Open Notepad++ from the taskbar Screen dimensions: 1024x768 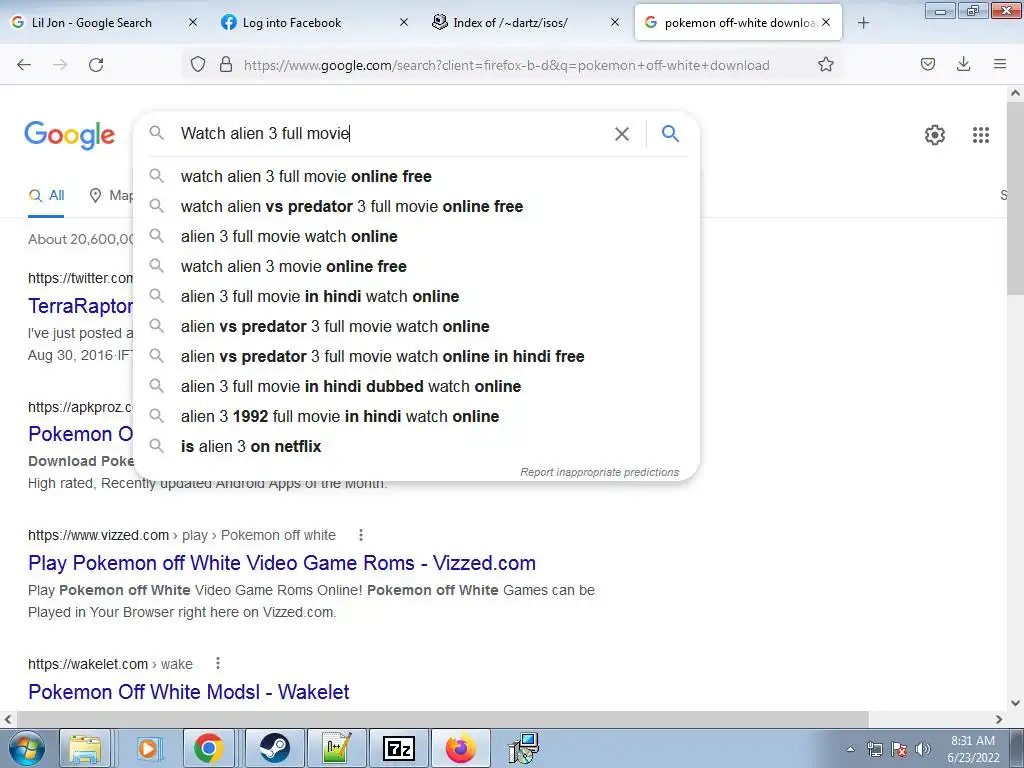336,748
